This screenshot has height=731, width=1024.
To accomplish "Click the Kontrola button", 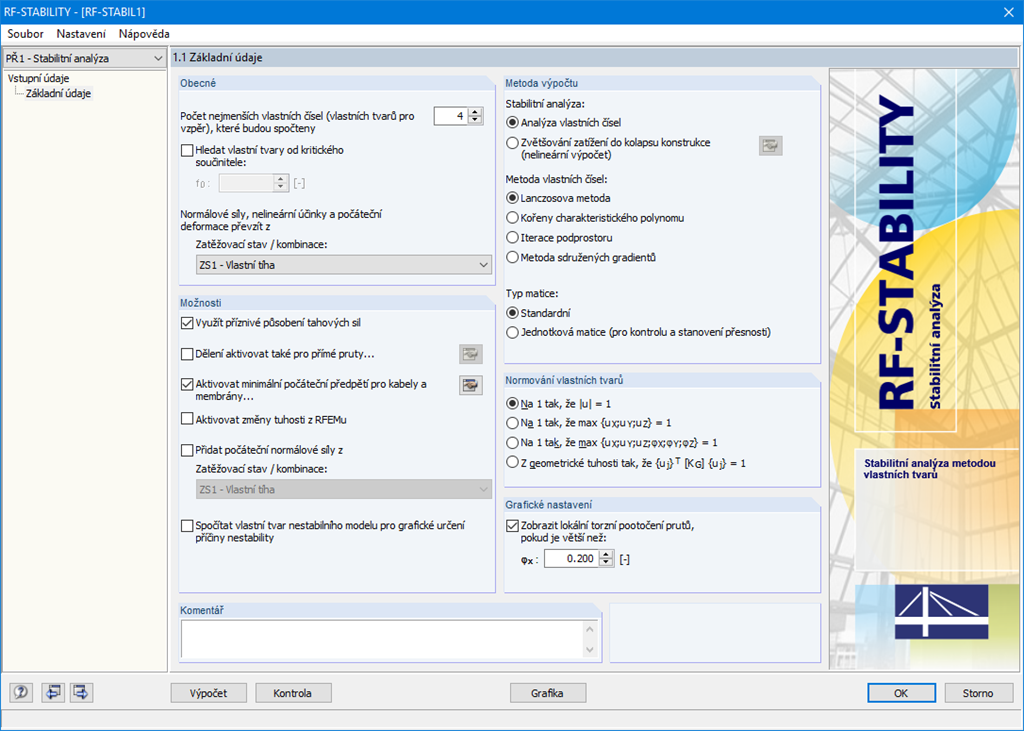I will click(293, 693).
